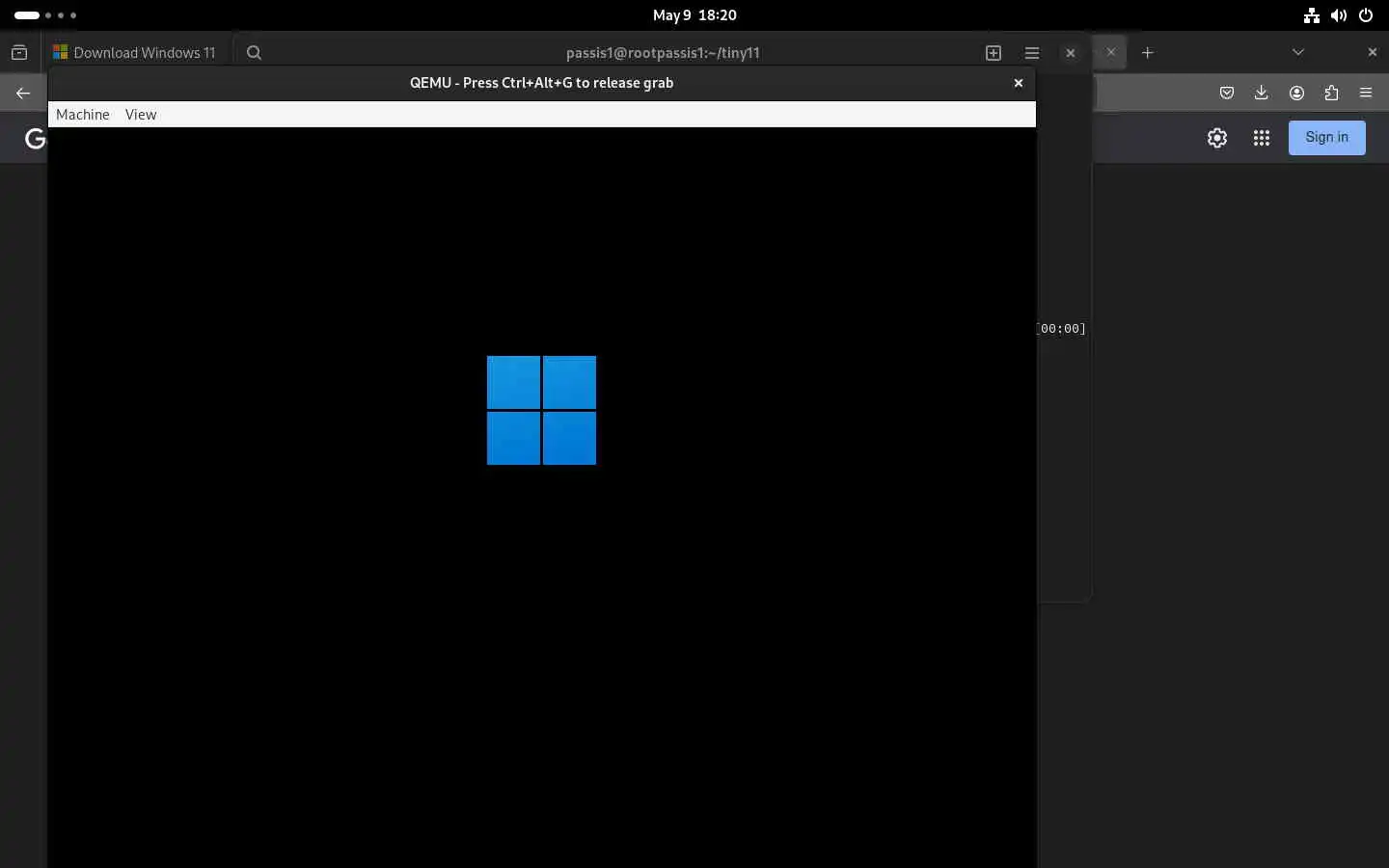Click the Google logo
Viewport: 1389px width, 868px height.
36,139
